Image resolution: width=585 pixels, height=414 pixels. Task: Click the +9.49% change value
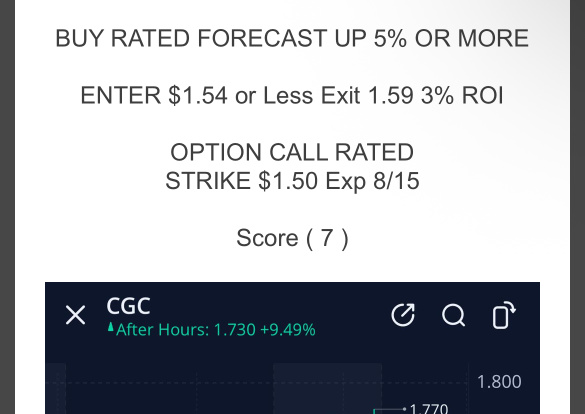click(x=288, y=330)
